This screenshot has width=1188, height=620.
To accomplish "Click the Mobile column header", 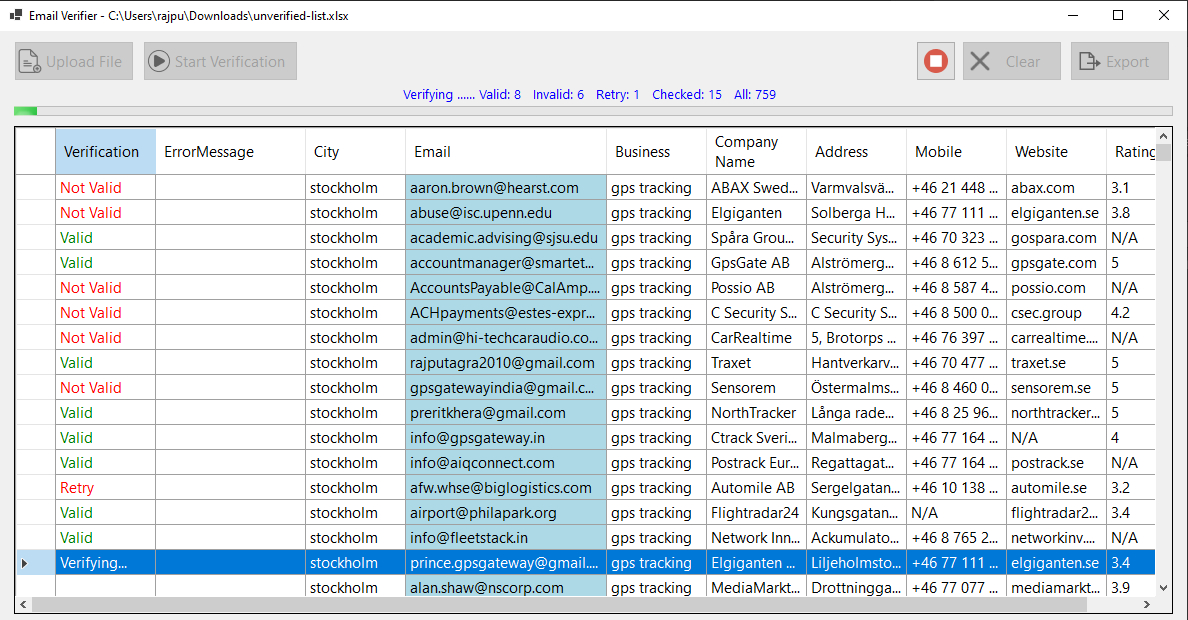I will 956,152.
